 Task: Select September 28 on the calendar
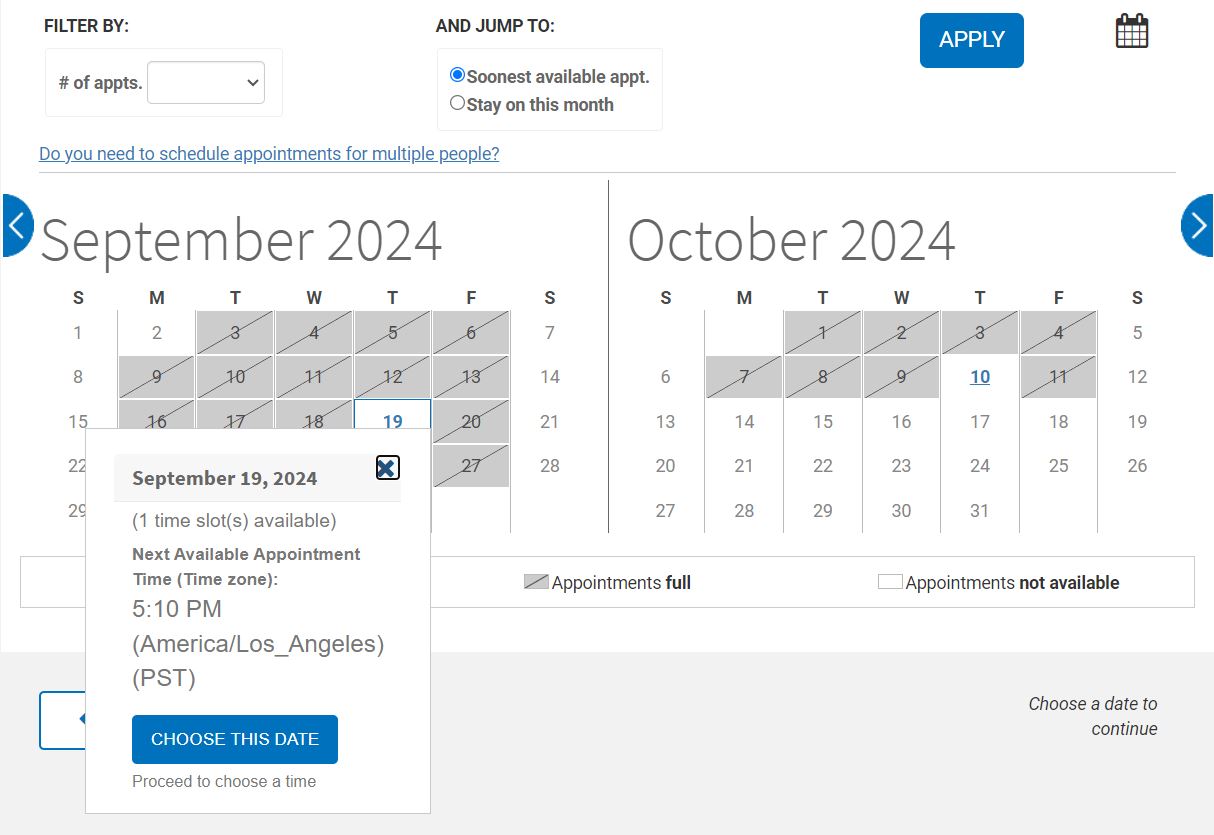pyautogui.click(x=549, y=466)
